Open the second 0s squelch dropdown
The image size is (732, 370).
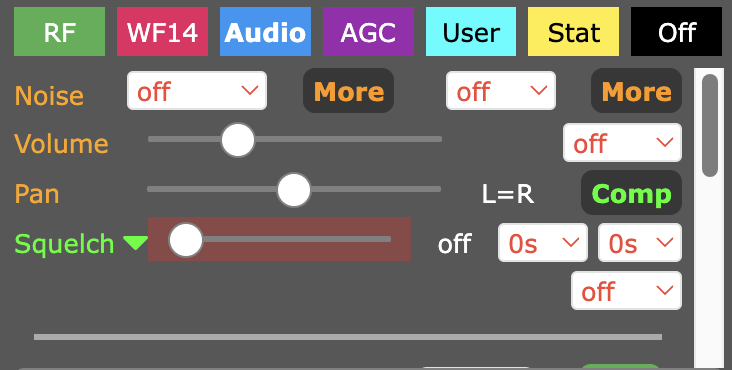[640, 243]
